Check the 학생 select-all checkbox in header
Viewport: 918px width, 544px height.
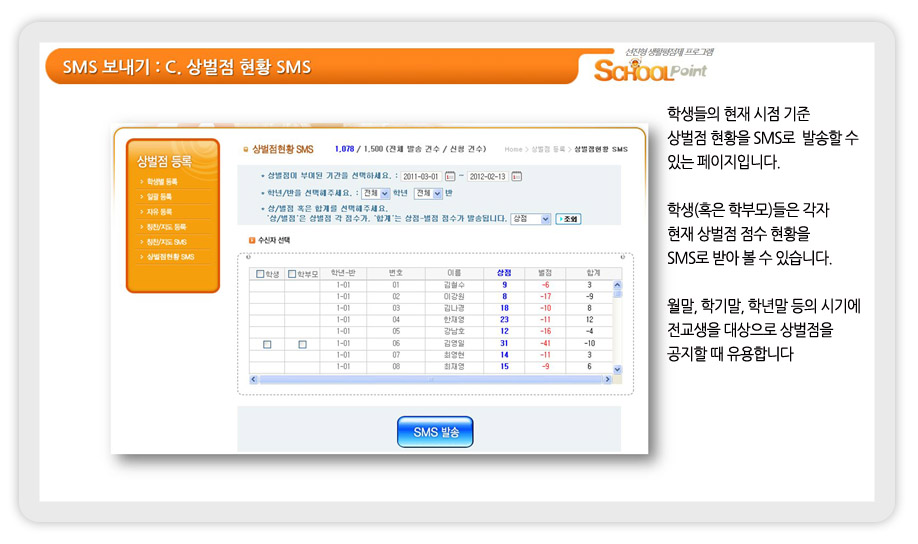pyautogui.click(x=260, y=273)
